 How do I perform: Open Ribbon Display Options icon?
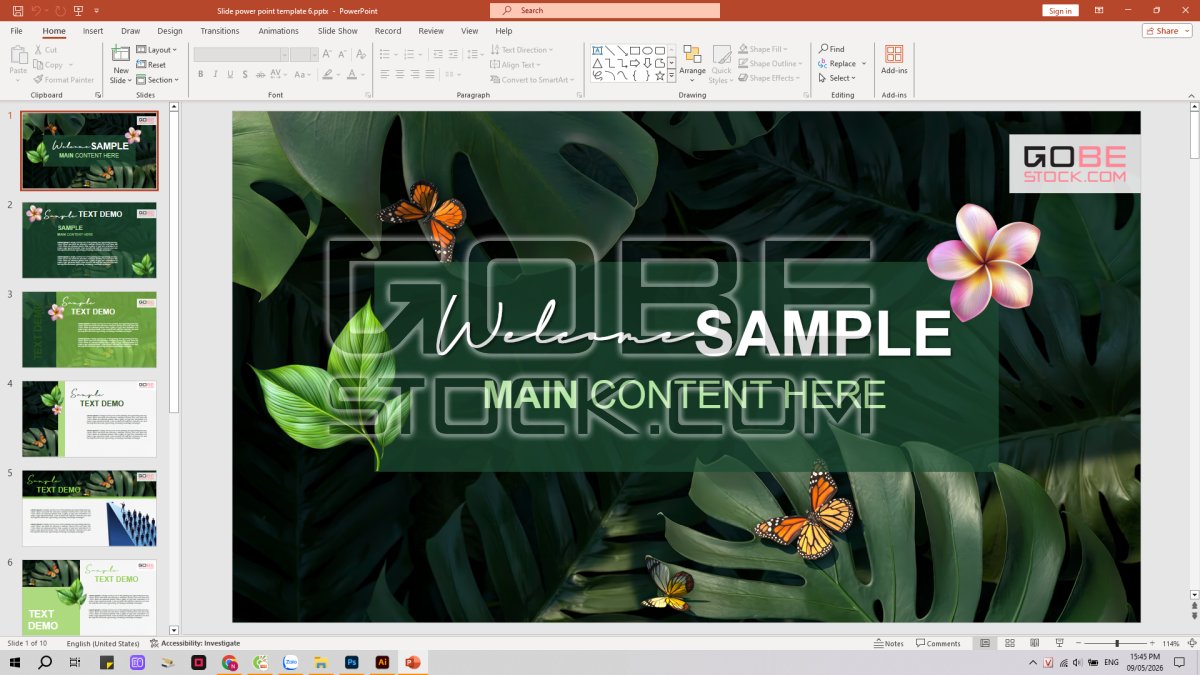(1099, 10)
